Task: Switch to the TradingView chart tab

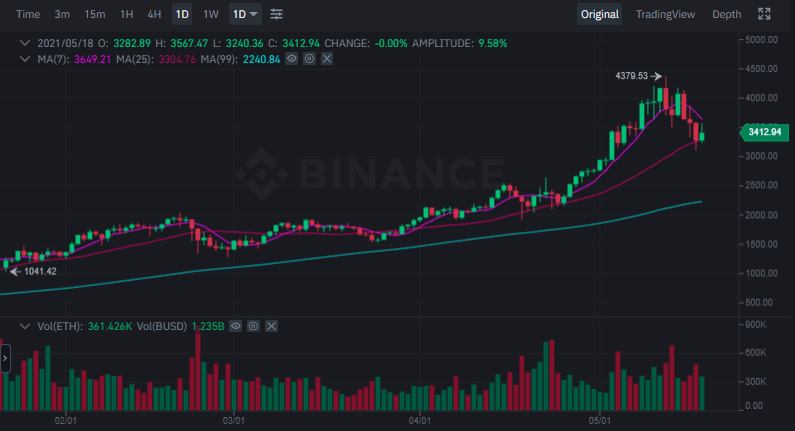Action: 665,14
